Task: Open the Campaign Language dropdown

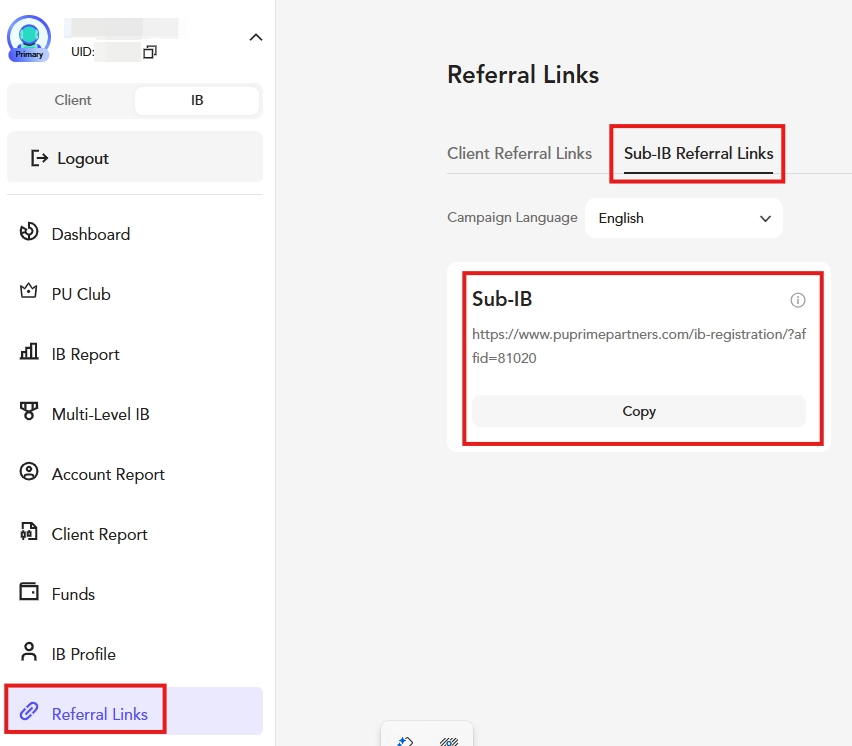Action: coord(684,218)
